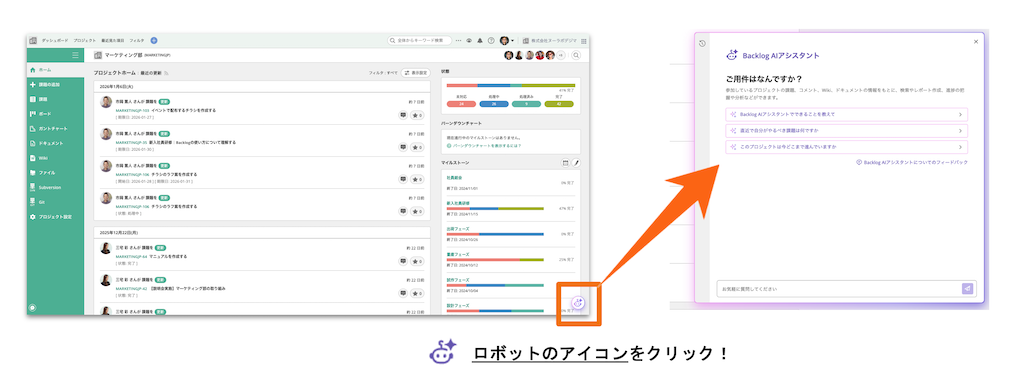Expand the +6 more members badge

pyautogui.click(x=560, y=55)
